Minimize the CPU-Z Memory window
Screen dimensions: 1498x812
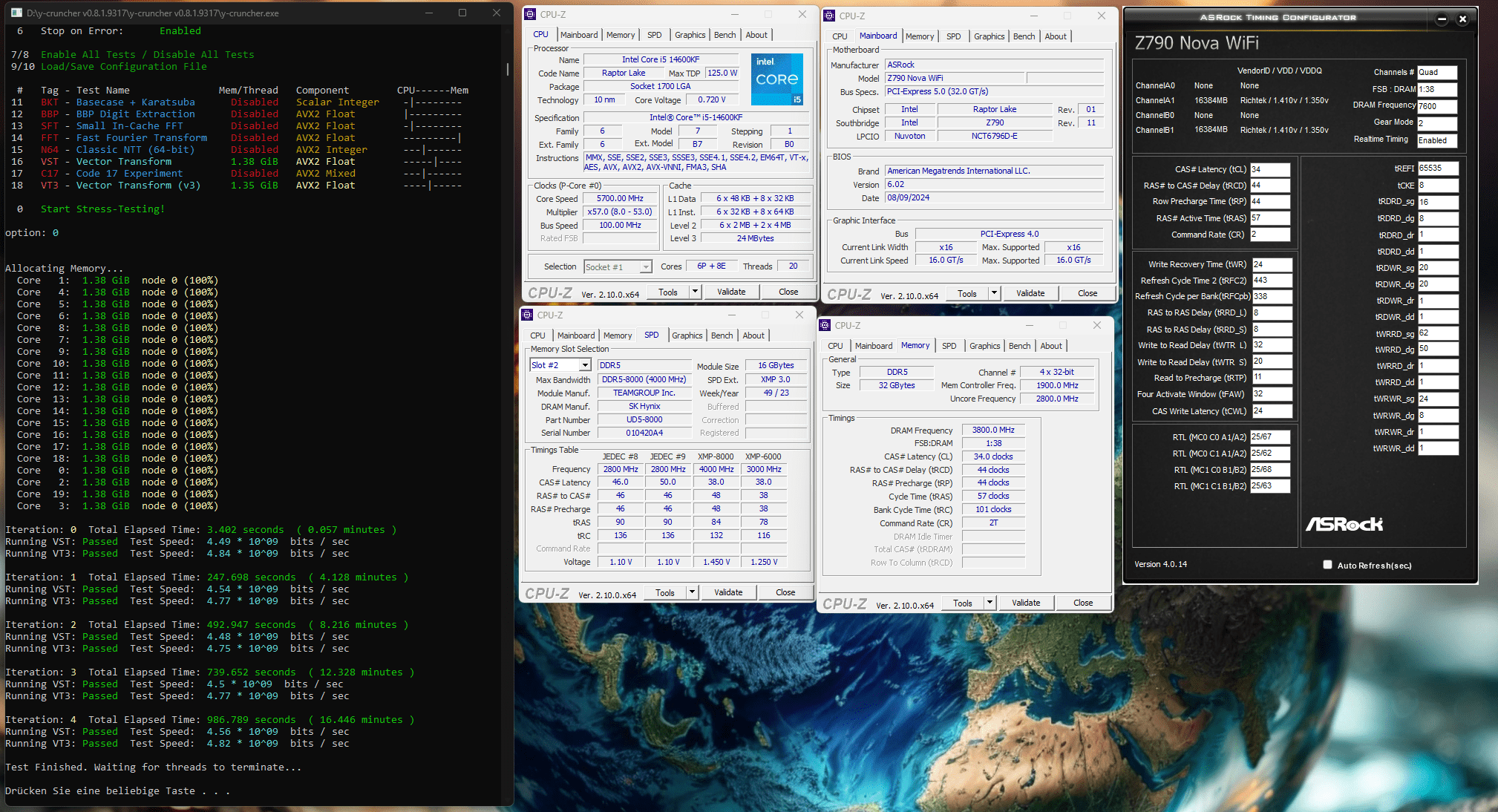click(x=1030, y=325)
